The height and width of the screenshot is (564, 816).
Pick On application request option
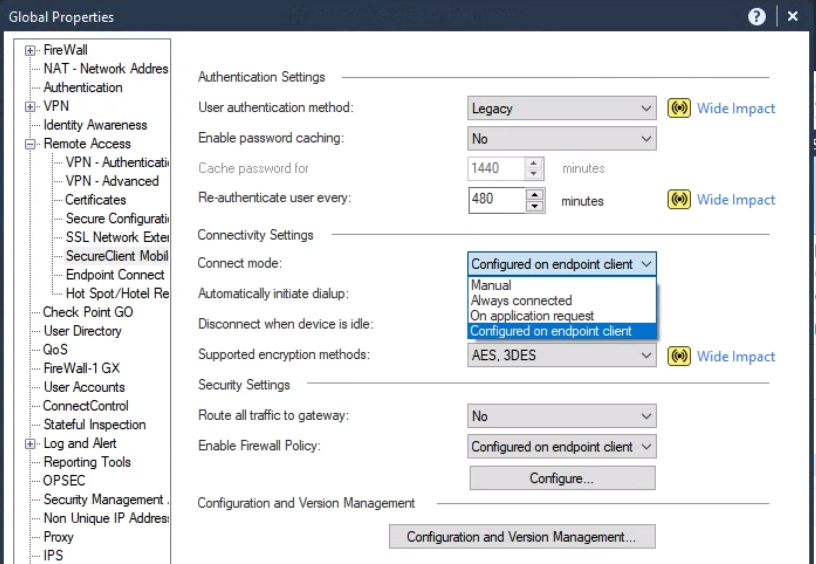click(x=532, y=315)
